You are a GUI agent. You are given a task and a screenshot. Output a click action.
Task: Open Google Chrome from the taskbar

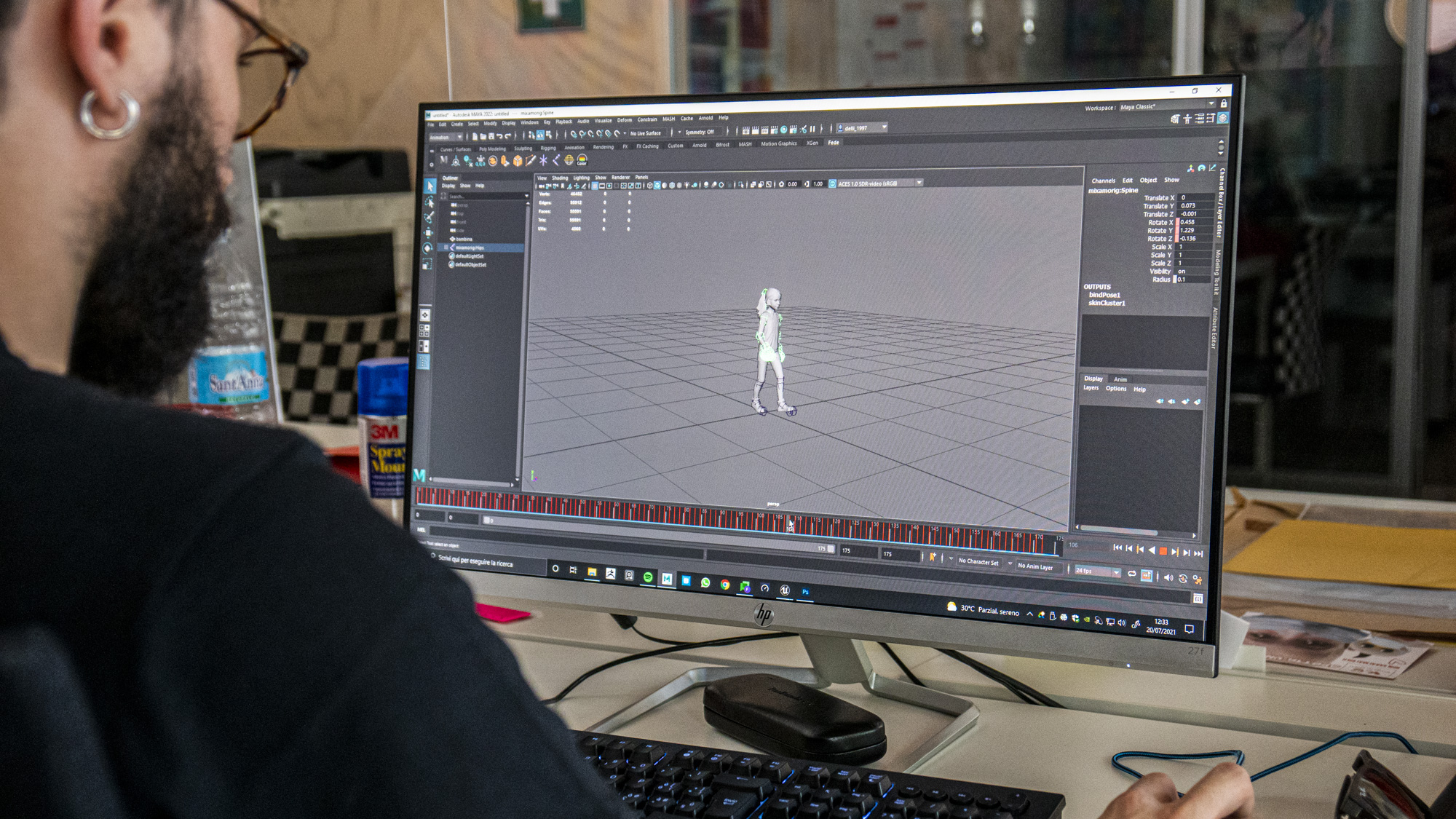coord(725,585)
